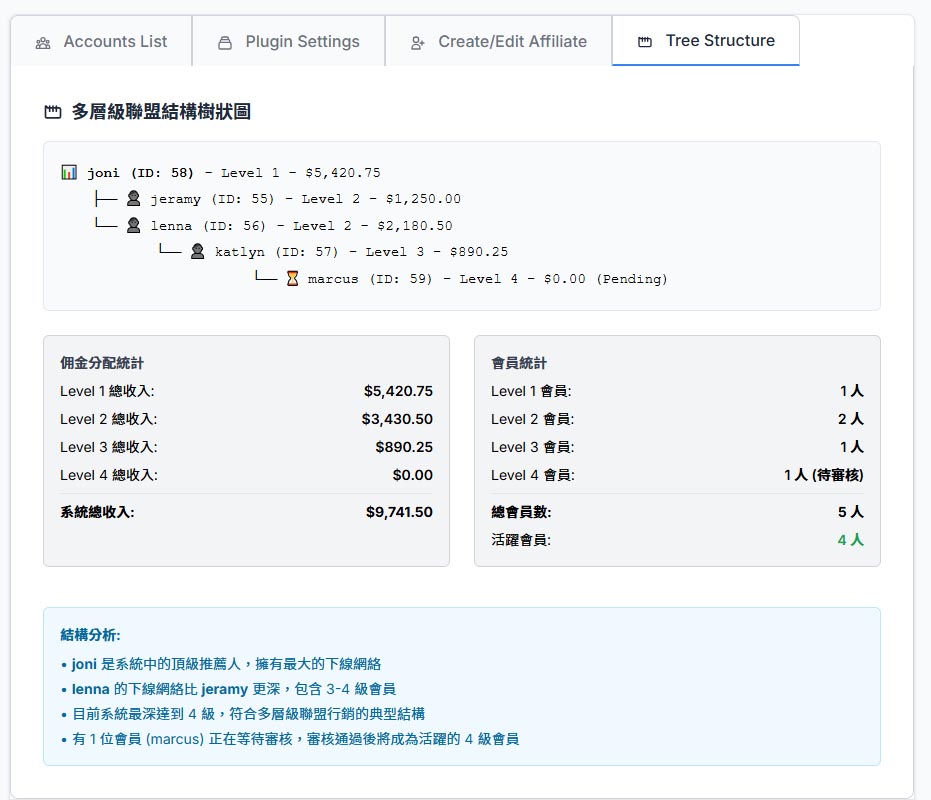Viewport: 931px width, 800px height.
Task: Click the analysis line about joni 頂級推薦人
Action: click(221, 663)
